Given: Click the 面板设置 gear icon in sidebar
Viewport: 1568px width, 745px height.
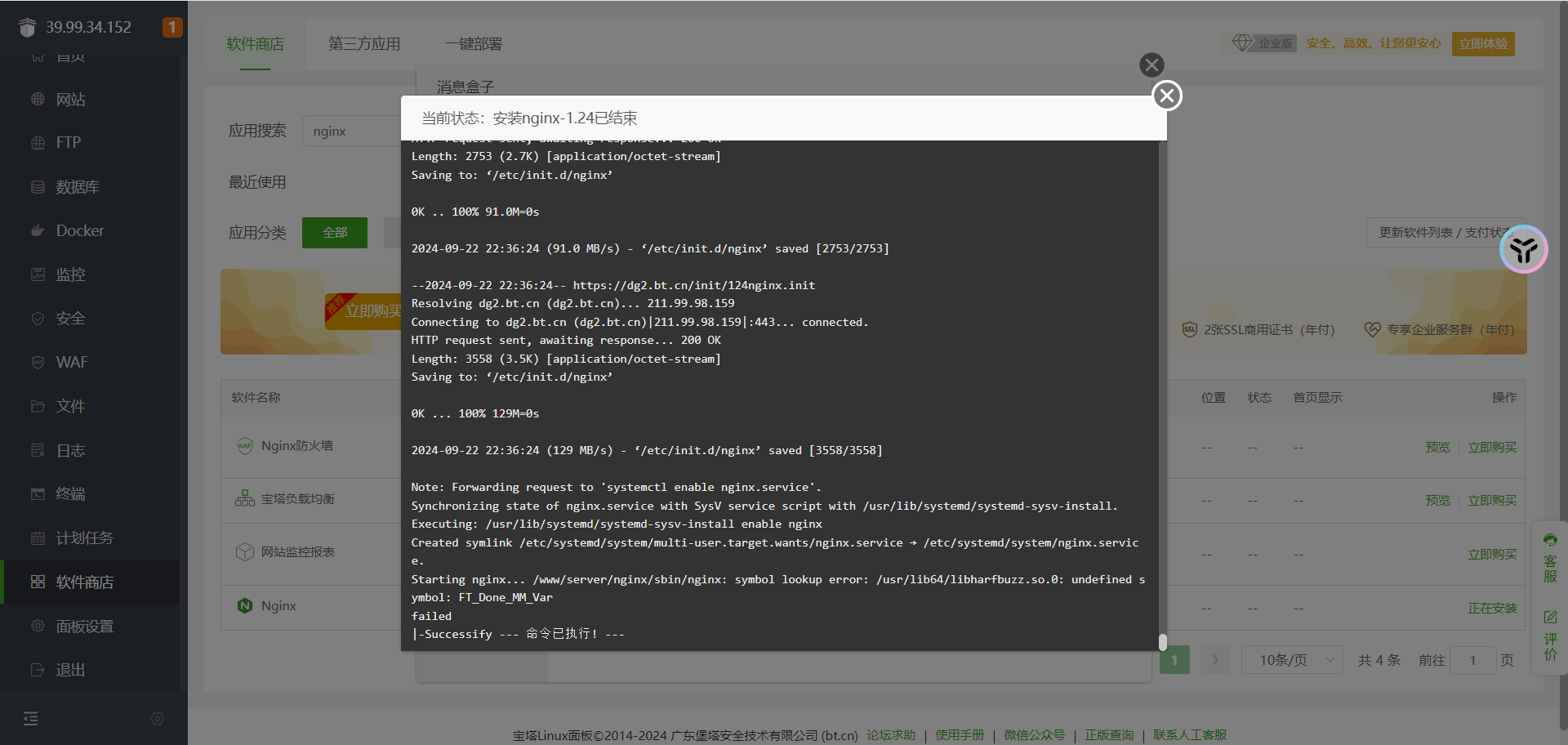Looking at the screenshot, I should point(38,626).
